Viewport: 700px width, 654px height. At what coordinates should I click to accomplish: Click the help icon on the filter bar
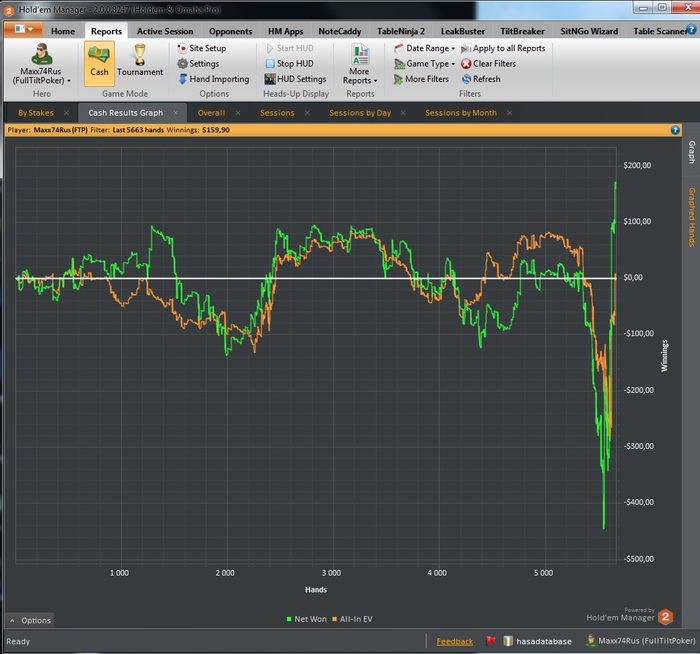[x=675, y=130]
